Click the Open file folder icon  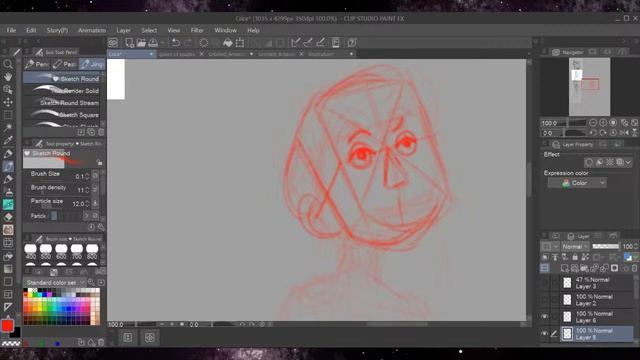[x=141, y=42]
